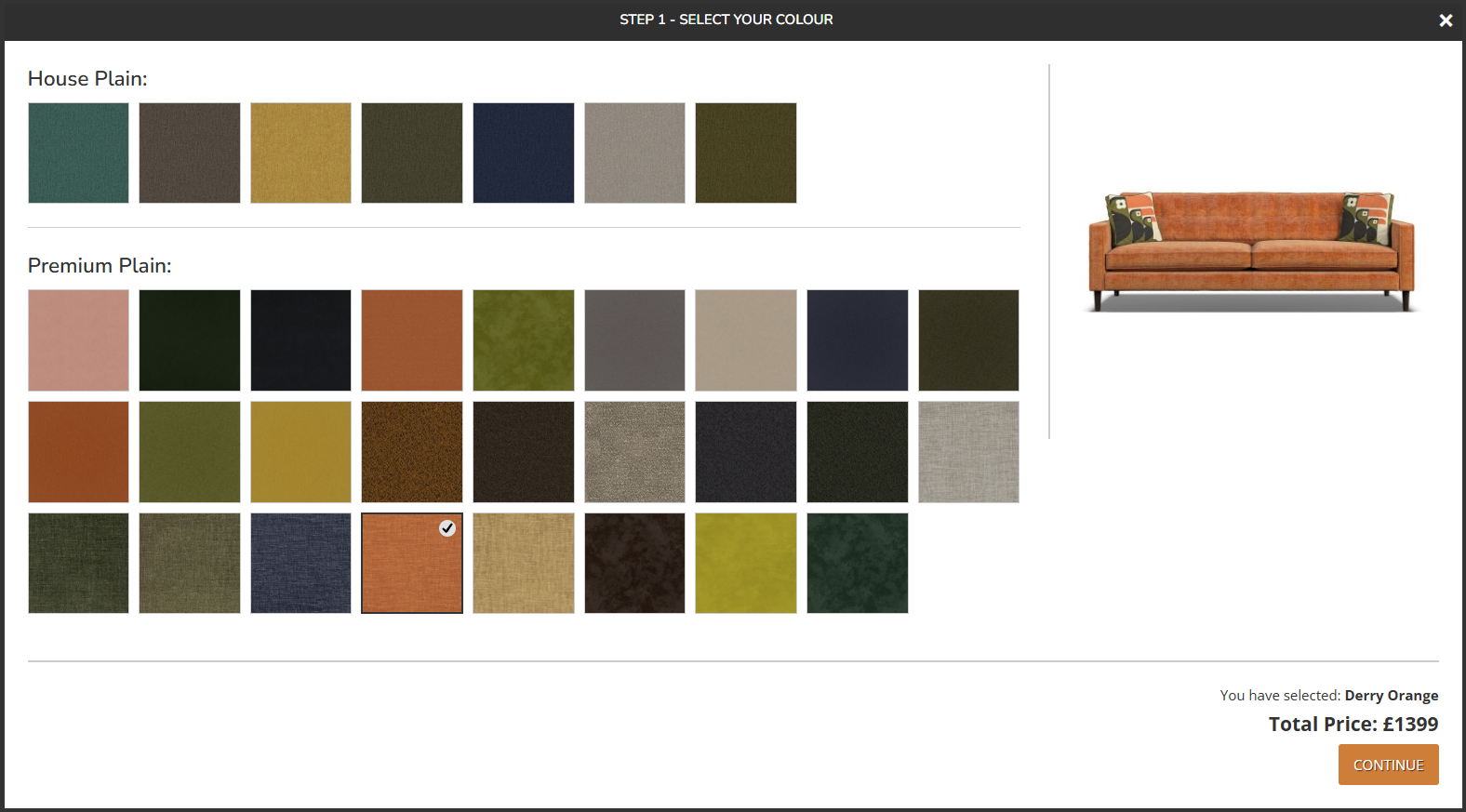Close the colour selection dialog

coord(1446,20)
